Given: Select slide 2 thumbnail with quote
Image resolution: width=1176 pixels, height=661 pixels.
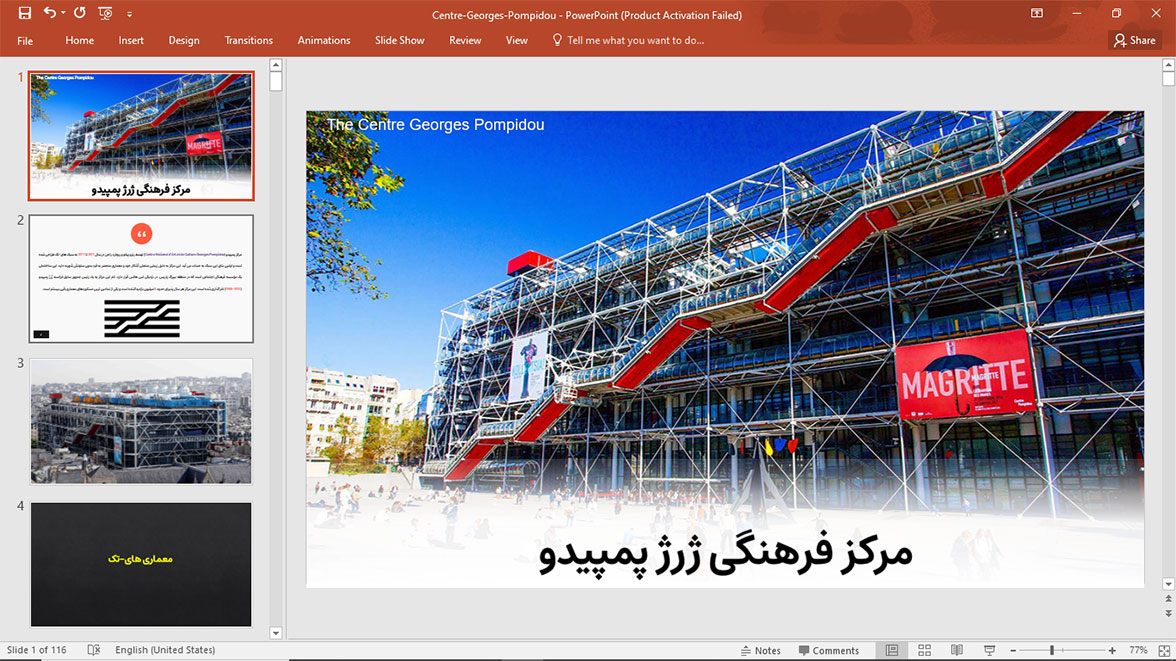Looking at the screenshot, I should click(x=141, y=278).
